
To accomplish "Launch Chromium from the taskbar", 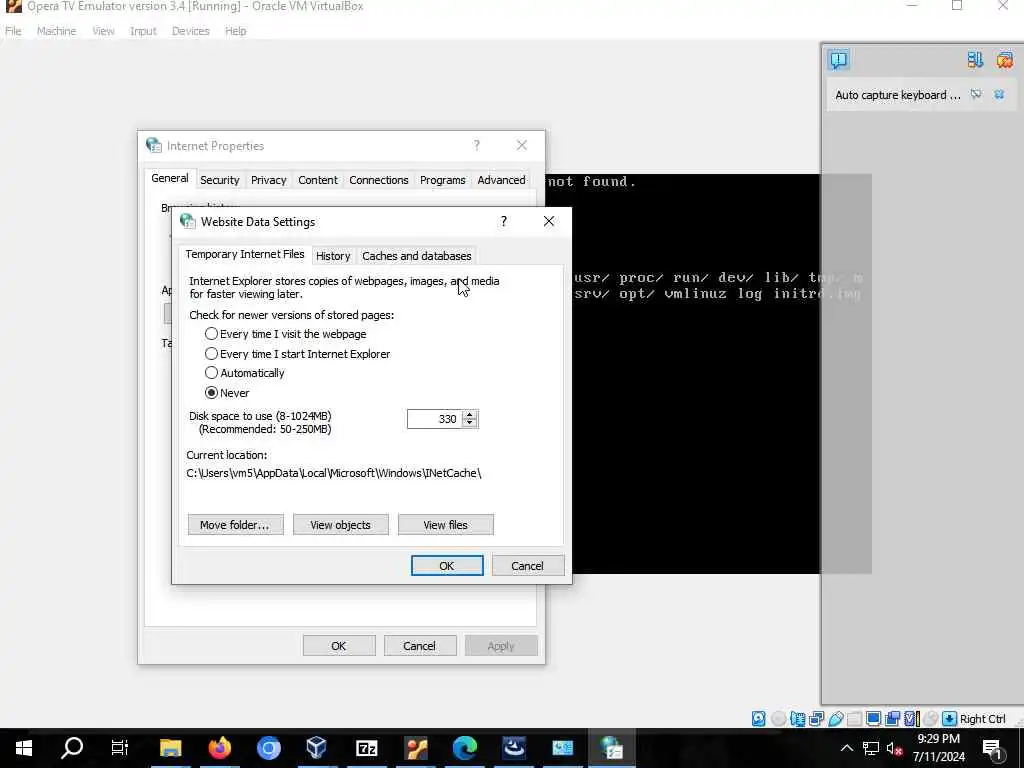I will (268, 748).
